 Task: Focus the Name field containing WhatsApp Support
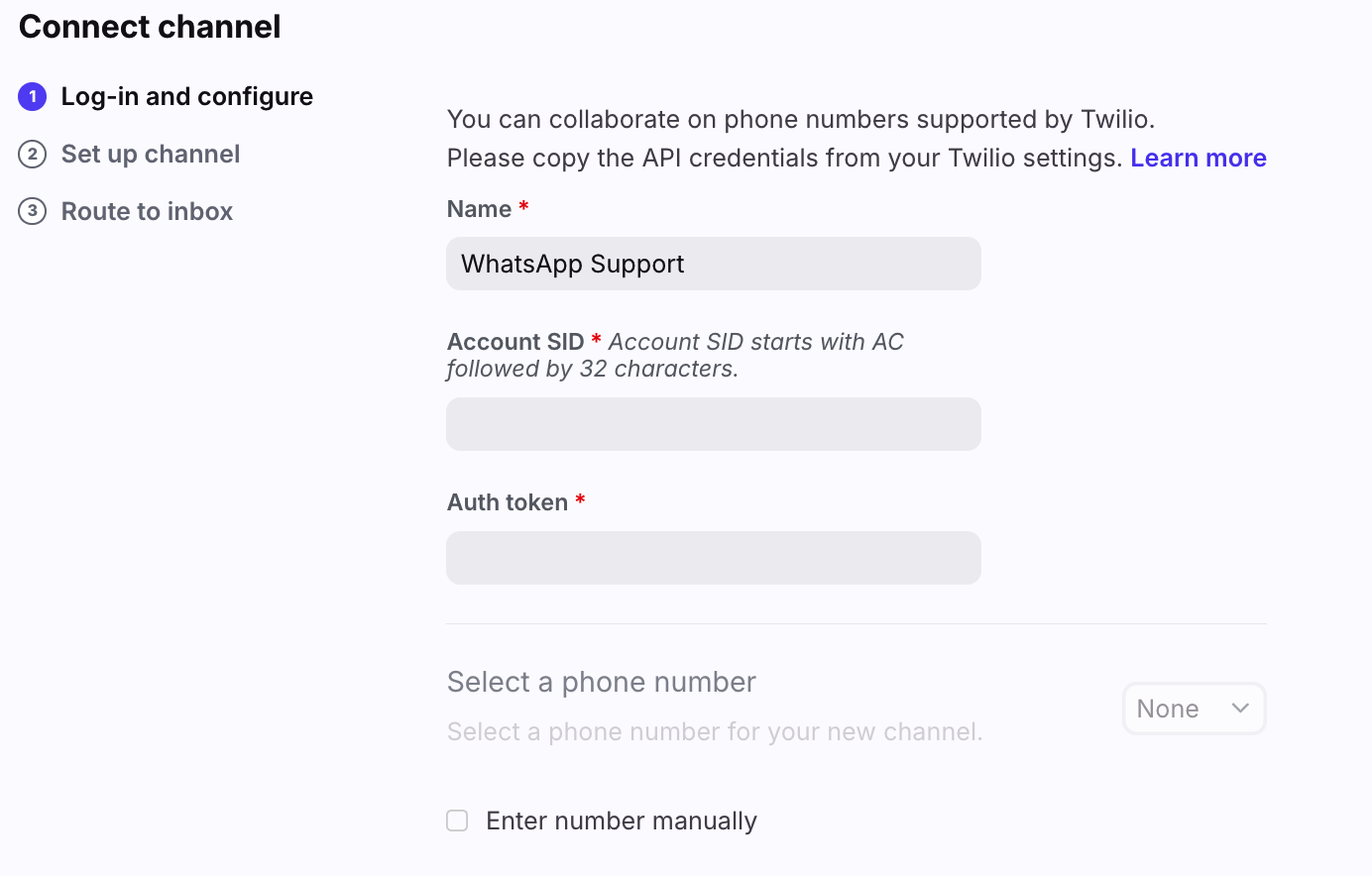point(713,264)
